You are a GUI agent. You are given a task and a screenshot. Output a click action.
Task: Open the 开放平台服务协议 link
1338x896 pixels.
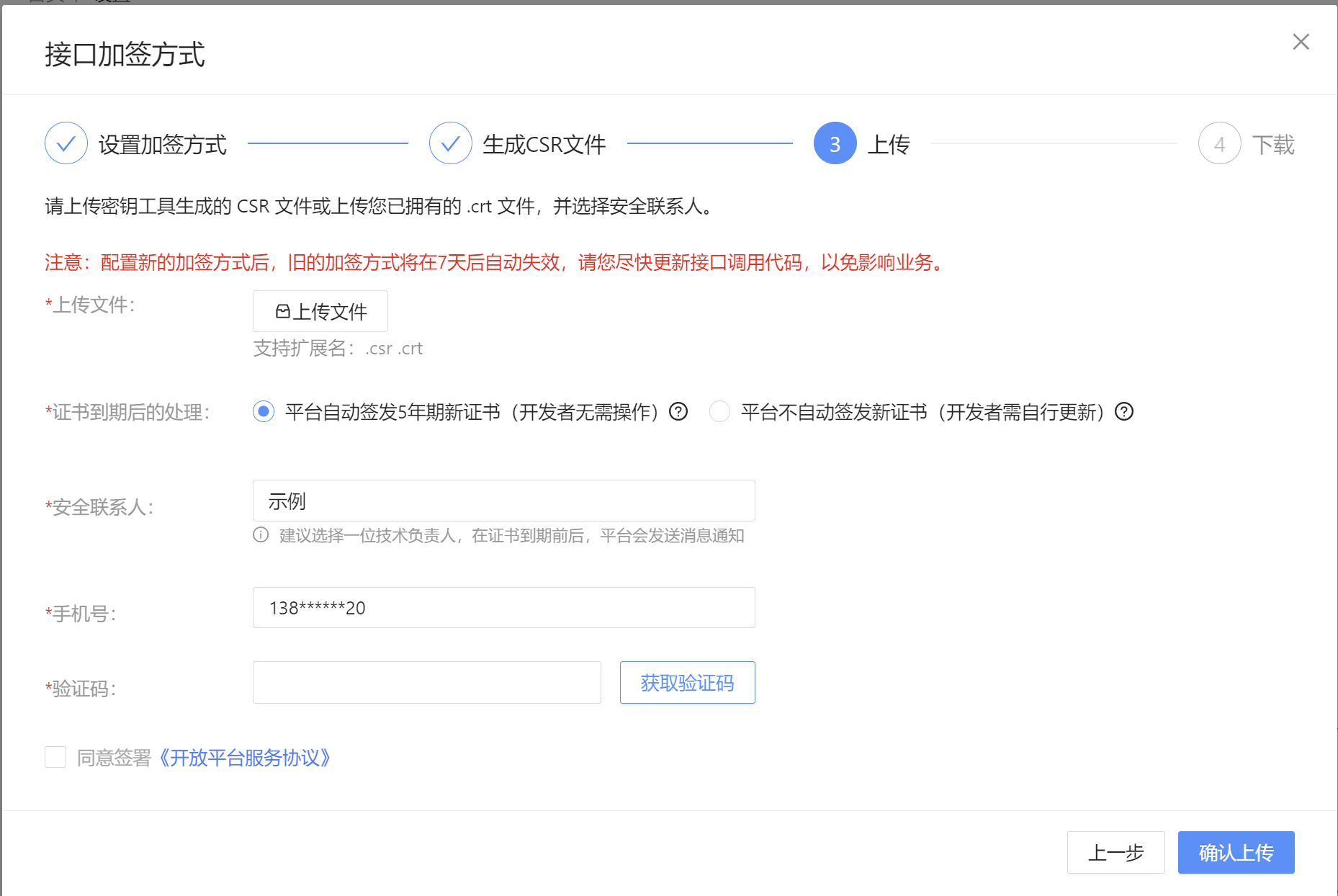click(245, 758)
